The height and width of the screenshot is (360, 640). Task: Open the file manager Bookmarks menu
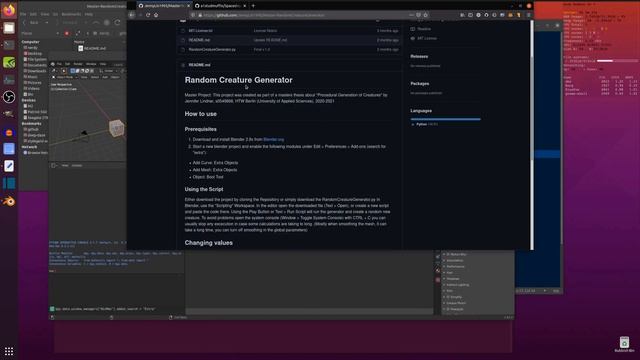(71, 14)
